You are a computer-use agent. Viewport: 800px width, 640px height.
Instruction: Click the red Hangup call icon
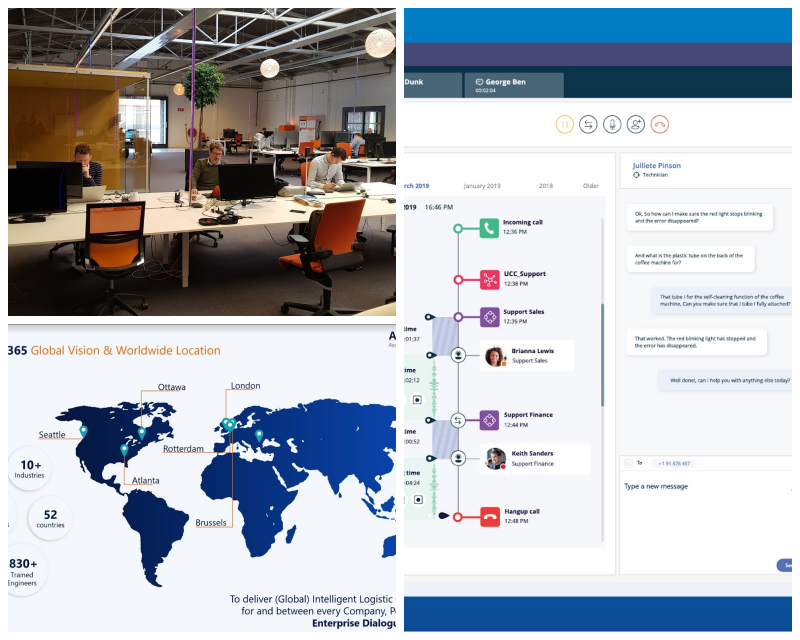pyautogui.click(x=490, y=517)
